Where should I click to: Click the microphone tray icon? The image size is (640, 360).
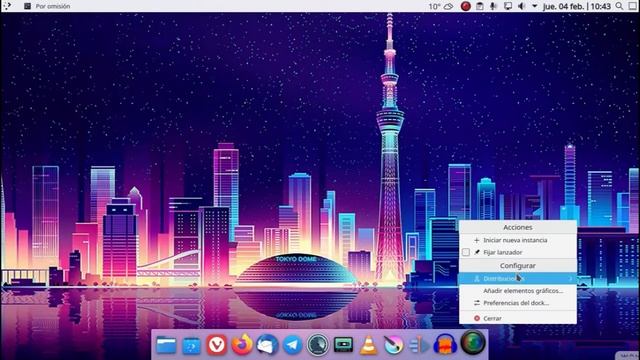(x=493, y=6)
